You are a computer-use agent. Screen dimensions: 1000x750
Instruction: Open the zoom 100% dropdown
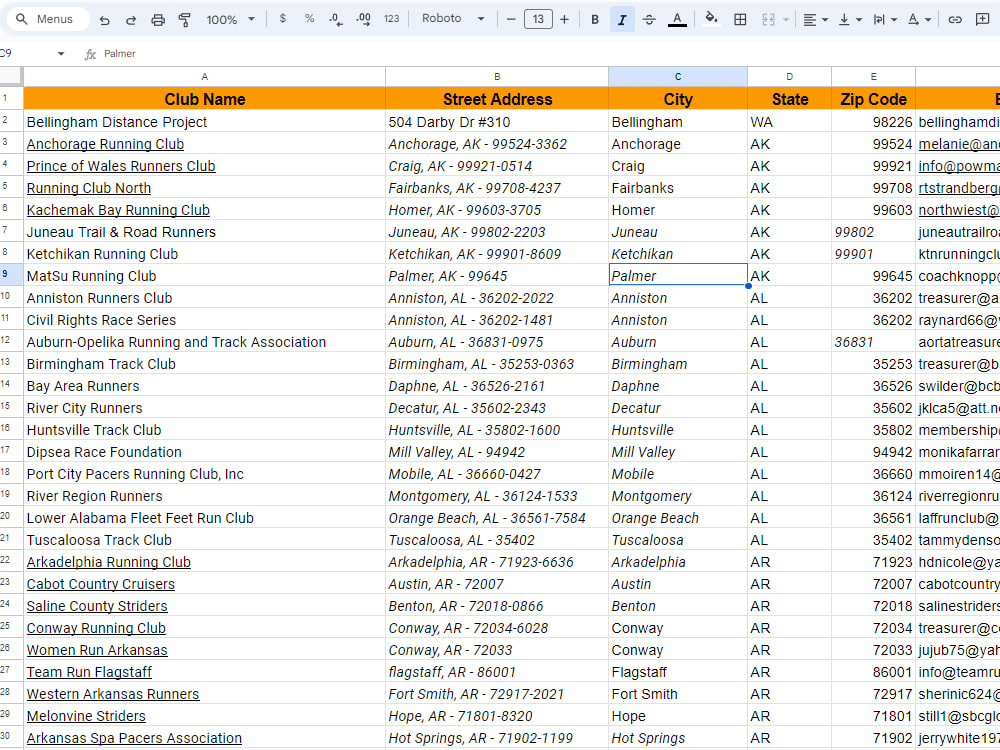click(230, 20)
